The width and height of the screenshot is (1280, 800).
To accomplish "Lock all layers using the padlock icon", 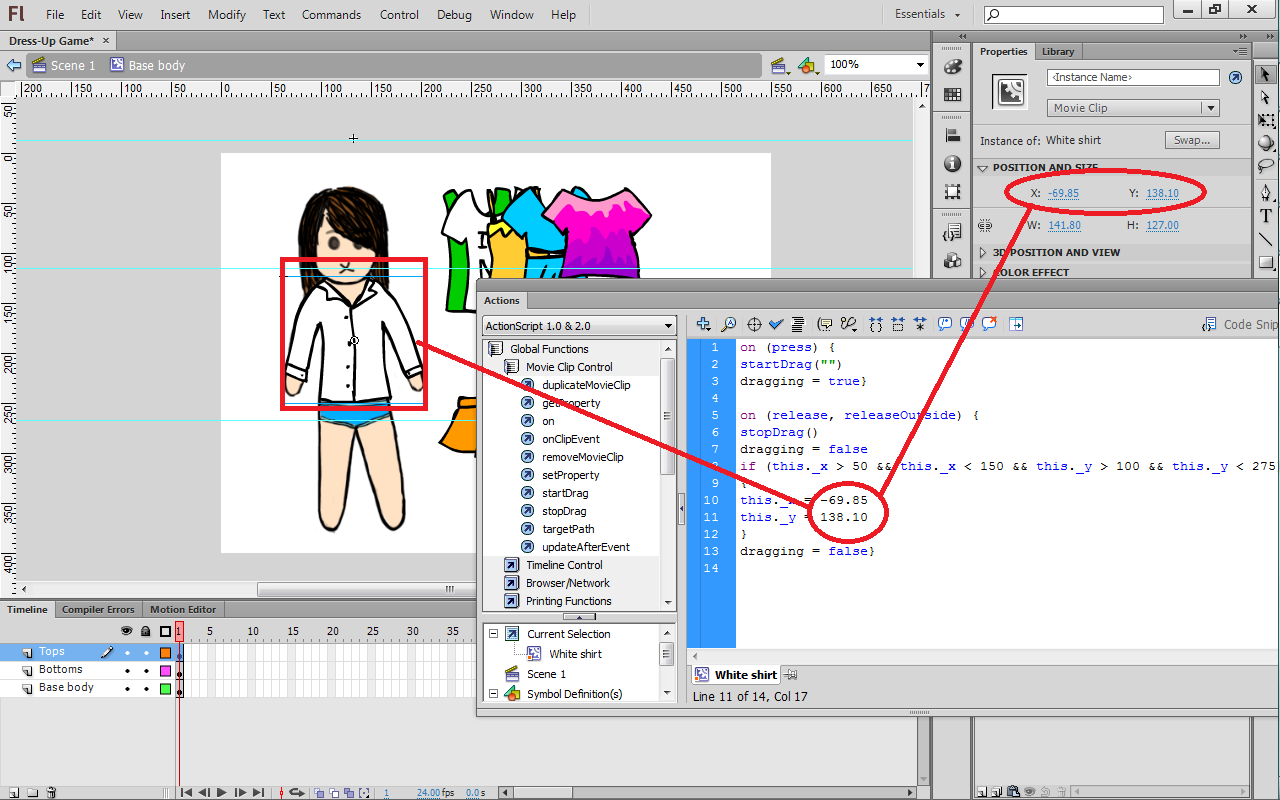I will click(145, 631).
